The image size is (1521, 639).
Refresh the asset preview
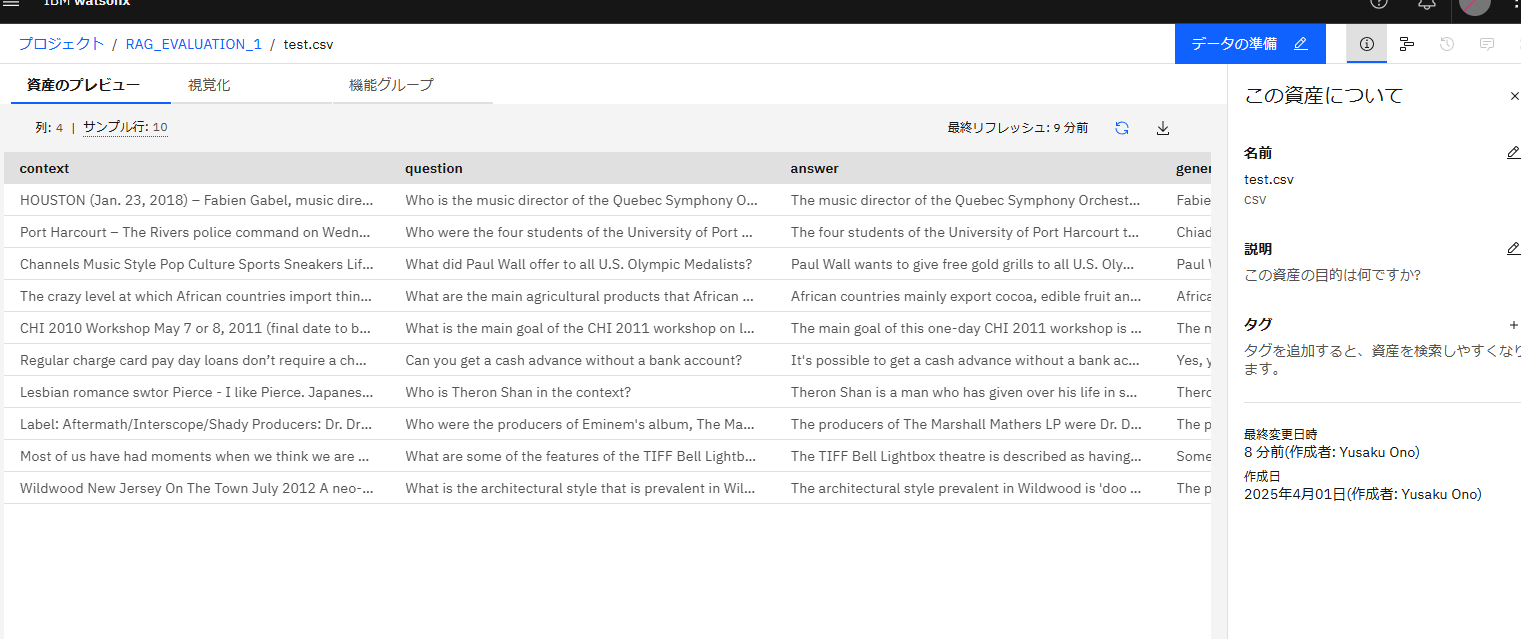click(1122, 128)
